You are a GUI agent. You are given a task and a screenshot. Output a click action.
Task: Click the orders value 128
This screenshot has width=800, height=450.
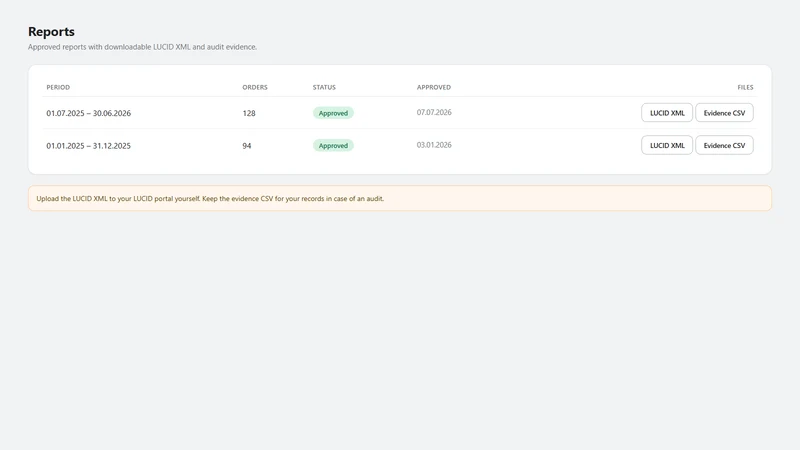pyautogui.click(x=249, y=113)
